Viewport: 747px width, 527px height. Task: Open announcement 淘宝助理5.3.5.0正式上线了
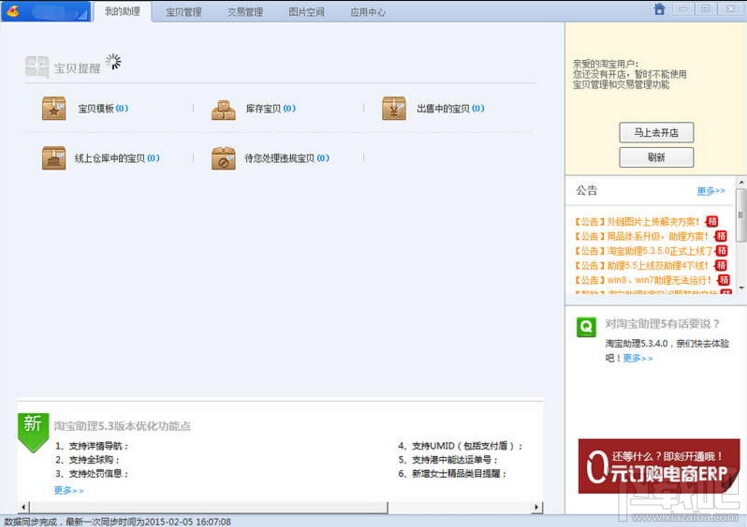[x=644, y=251]
